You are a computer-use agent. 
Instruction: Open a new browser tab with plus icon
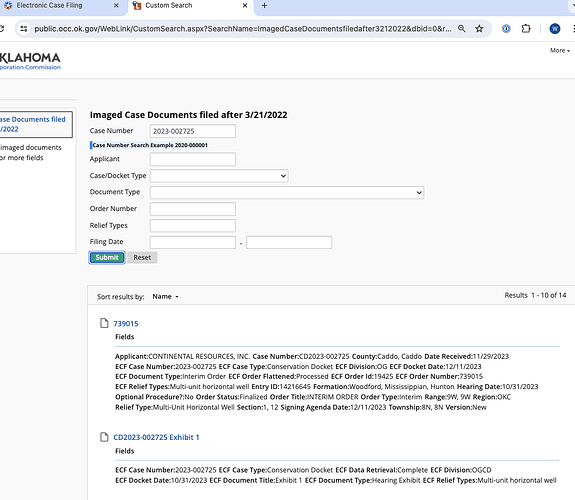pos(264,6)
